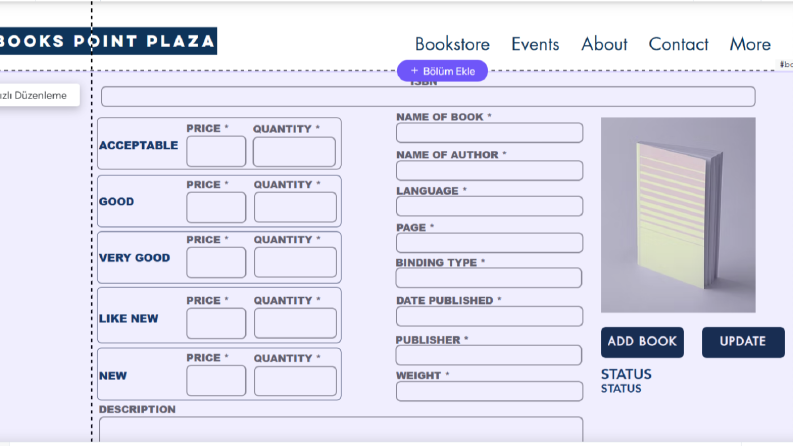793x446 pixels.
Task: Click the Books Point Plaza logo
Action: pyautogui.click(x=108, y=41)
